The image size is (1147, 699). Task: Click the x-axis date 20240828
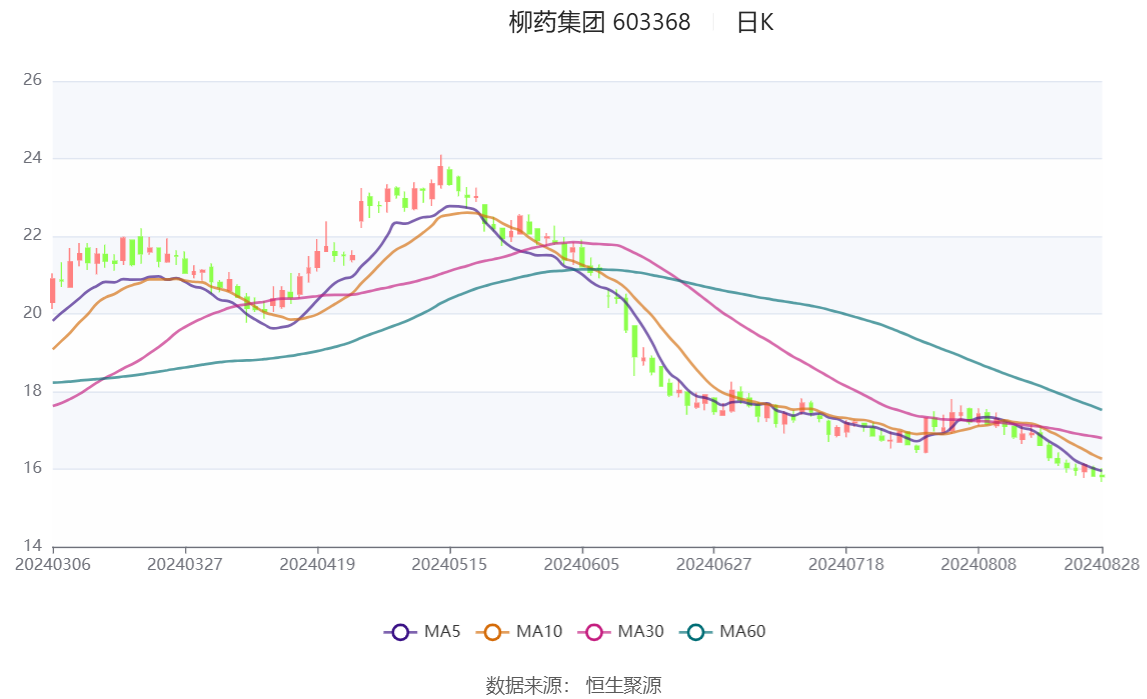1102,564
